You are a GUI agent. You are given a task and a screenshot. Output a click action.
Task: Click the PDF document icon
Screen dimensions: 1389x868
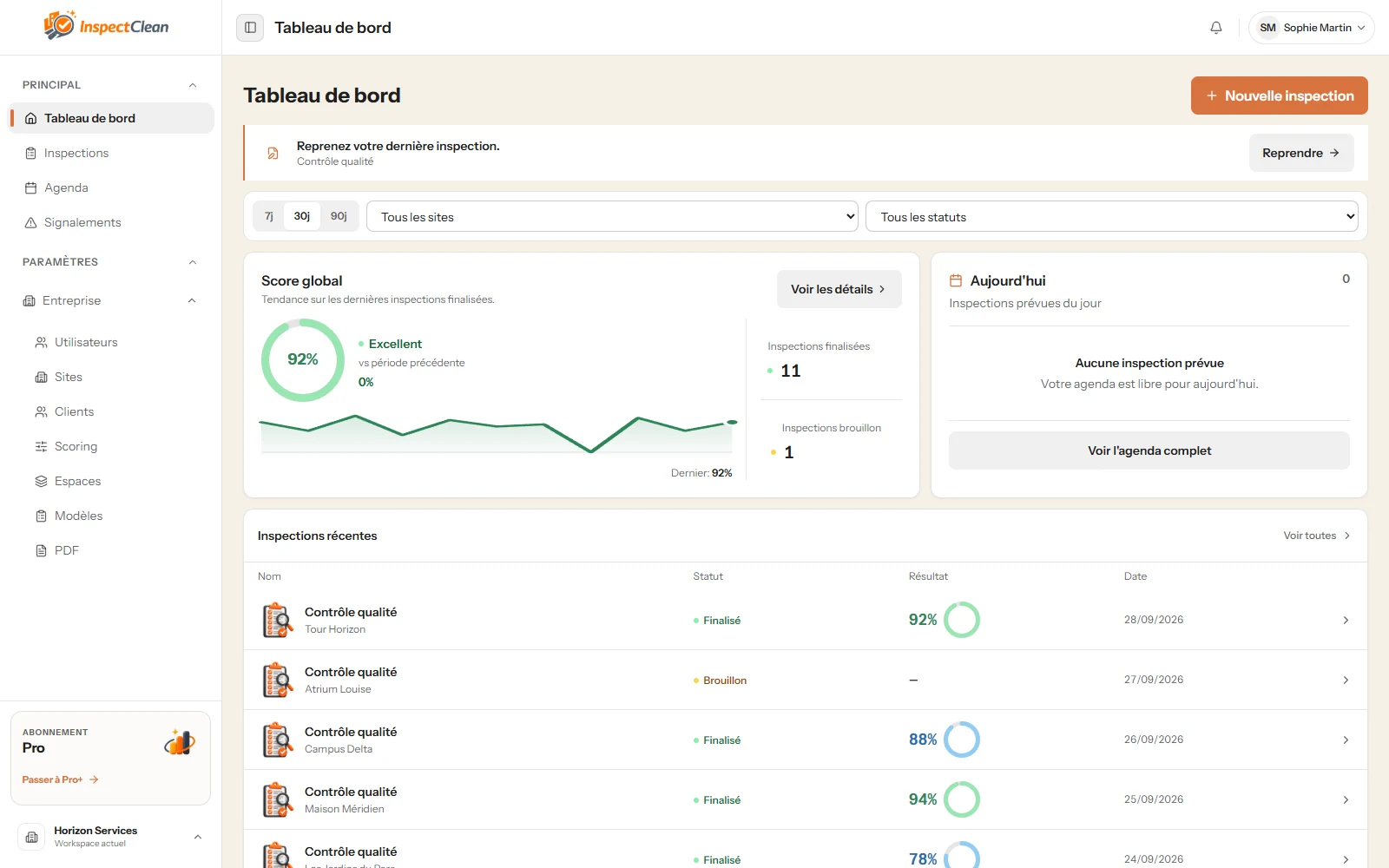coord(41,550)
